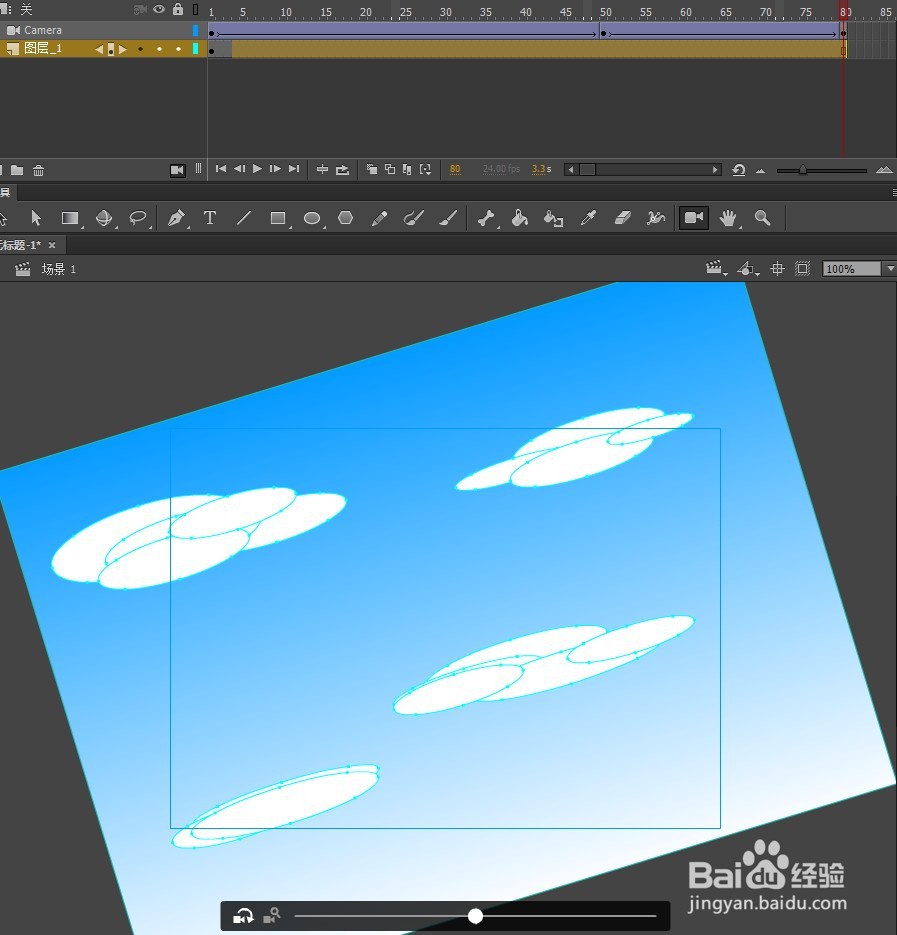
Task: Open the onion skin options flyout
Action: 425,169
